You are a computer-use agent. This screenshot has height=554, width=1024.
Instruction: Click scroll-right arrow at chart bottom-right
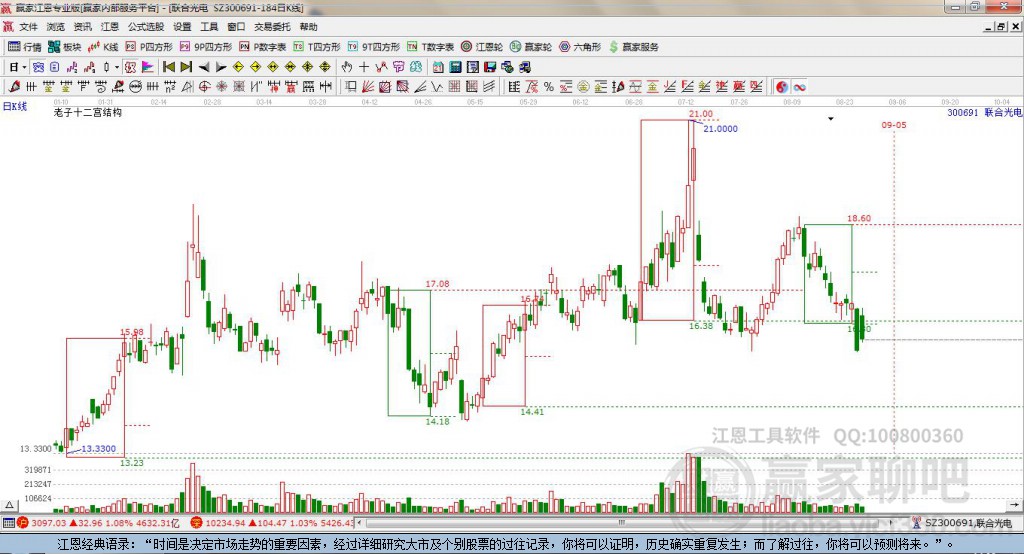click(1014, 505)
